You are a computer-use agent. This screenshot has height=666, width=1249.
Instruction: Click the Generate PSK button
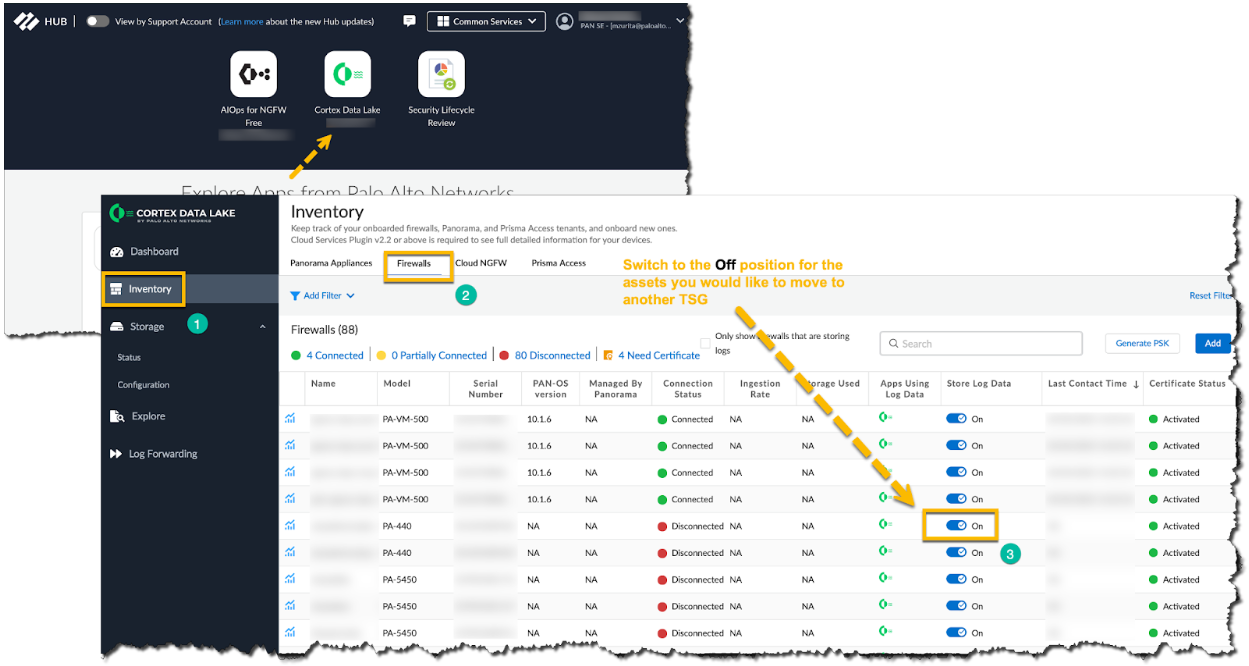point(1143,343)
